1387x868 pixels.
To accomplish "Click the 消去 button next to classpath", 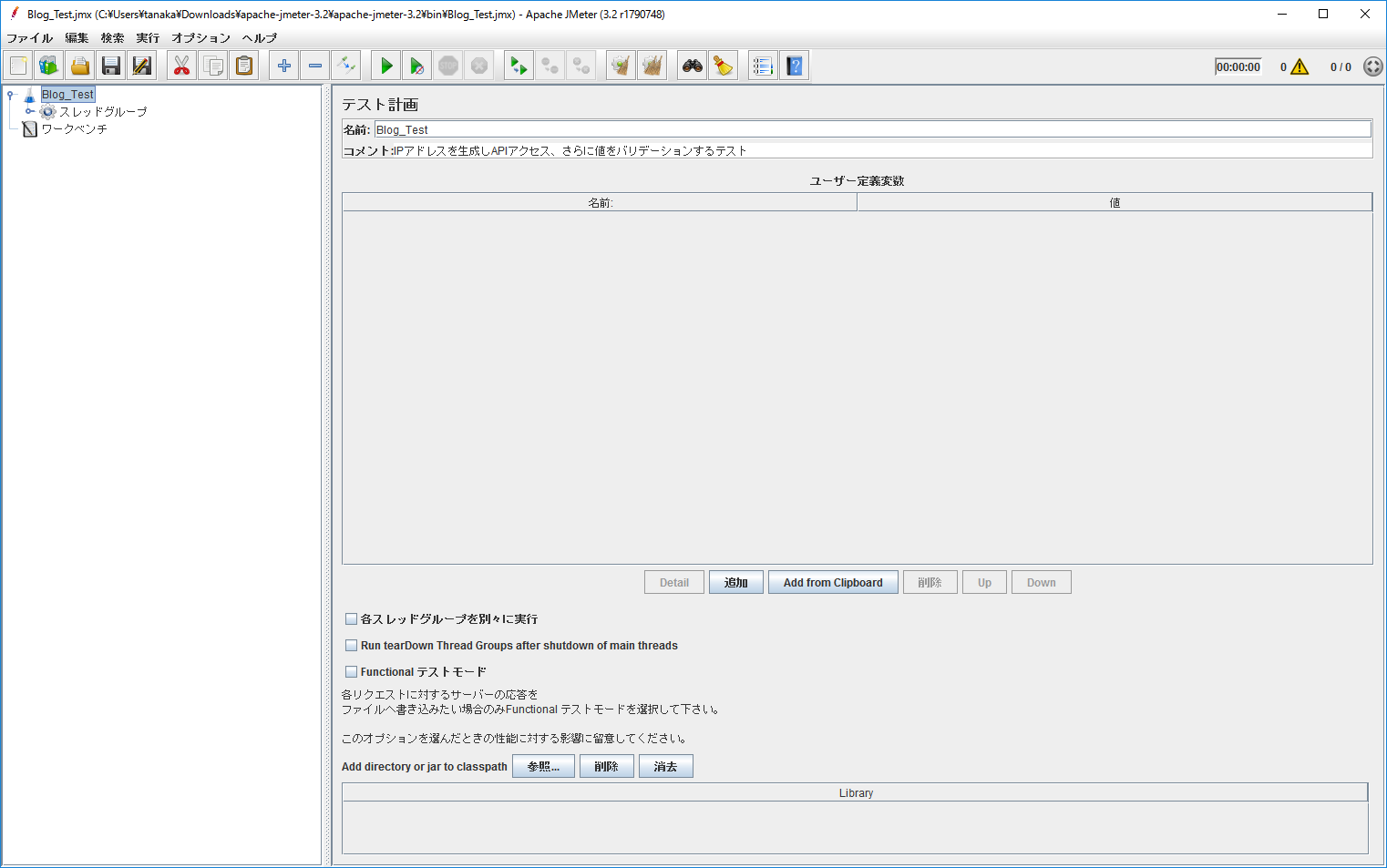I will pos(666,767).
